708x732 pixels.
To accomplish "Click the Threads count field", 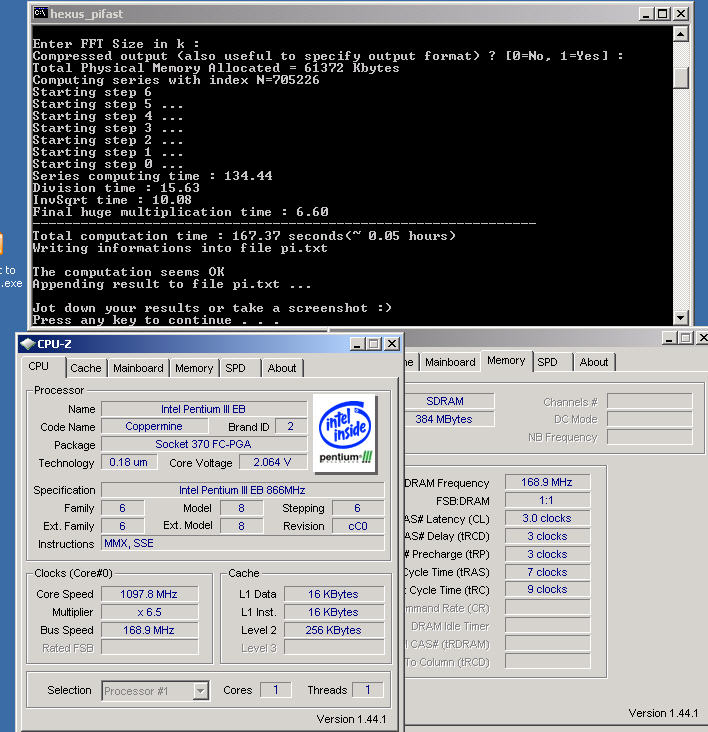I will click(x=368, y=690).
